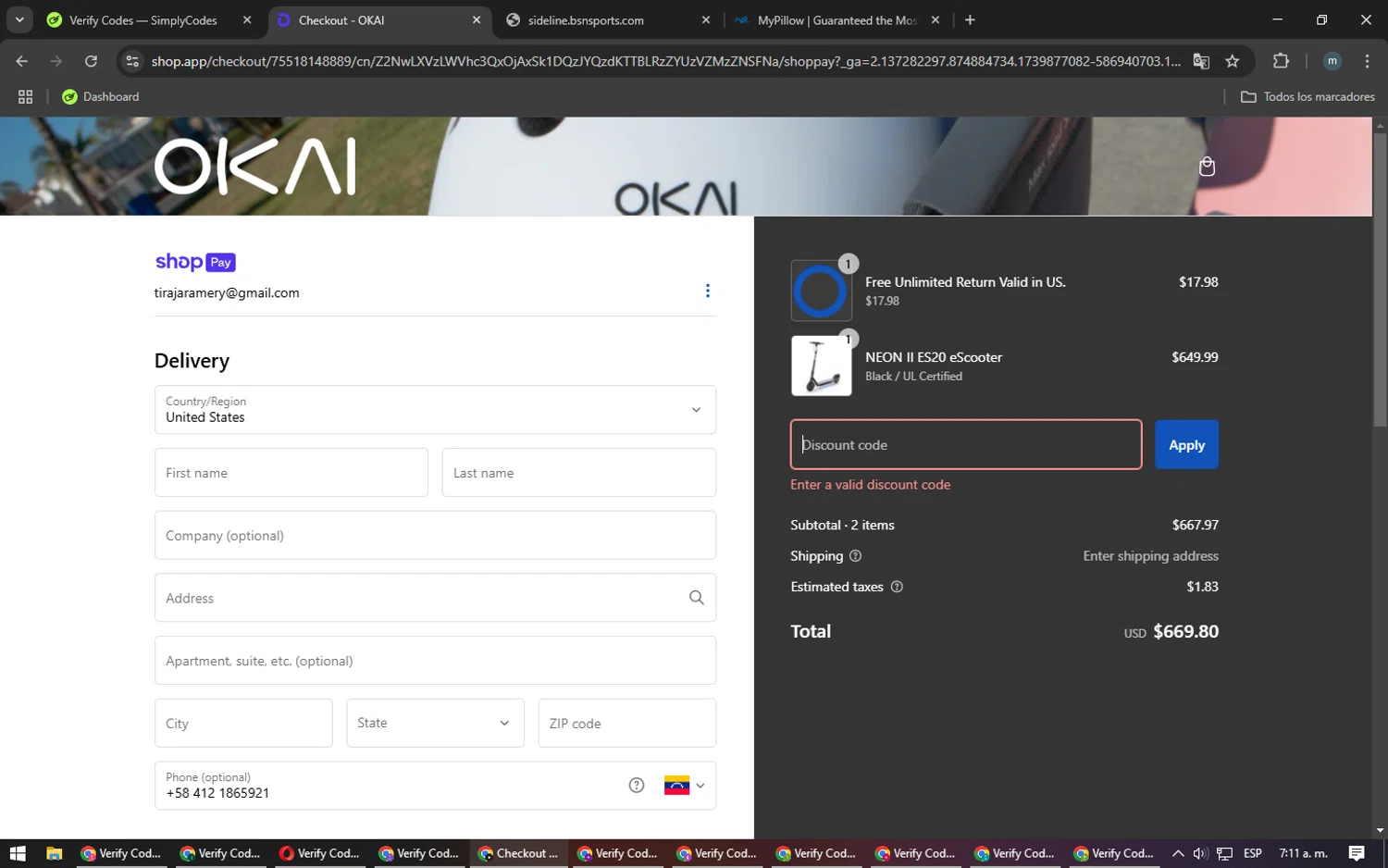This screenshot has width=1388, height=868.
Task: Click the Last name field
Action: tap(579, 473)
